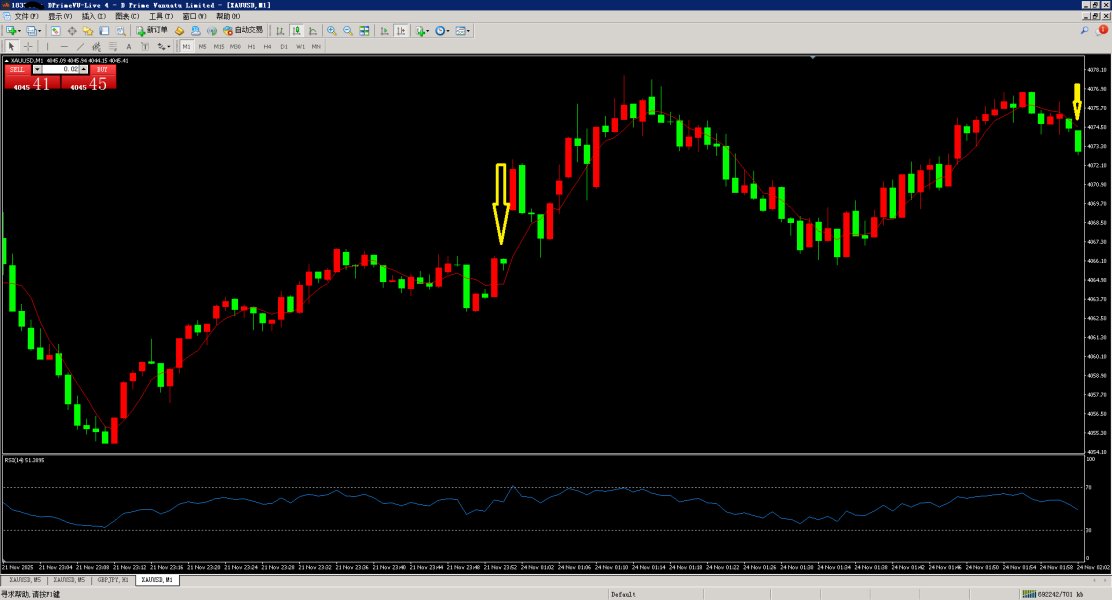The image size is (1112, 600).
Task: Switch chart to candlestick display
Action: (297, 31)
